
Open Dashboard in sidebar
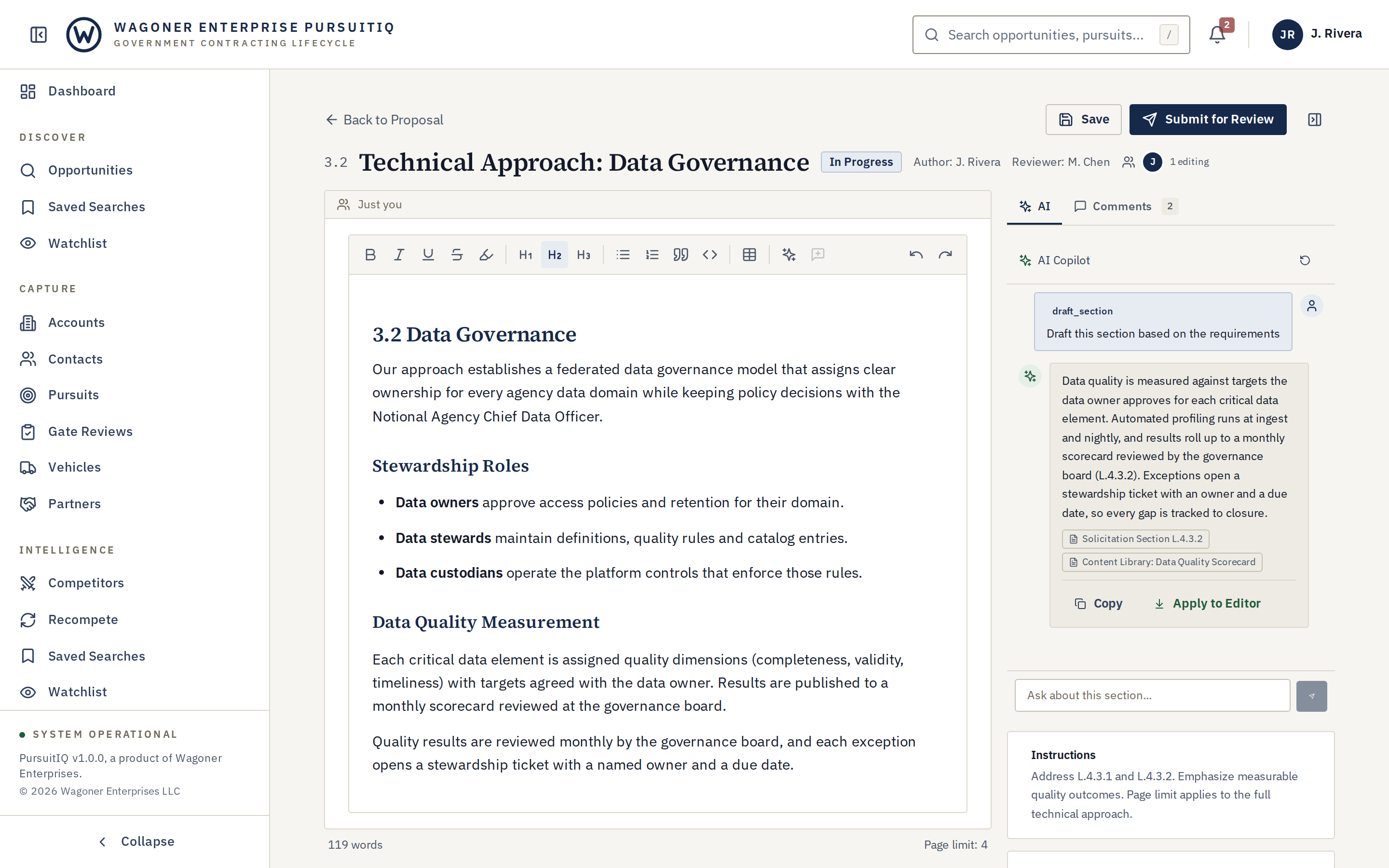click(x=134, y=91)
